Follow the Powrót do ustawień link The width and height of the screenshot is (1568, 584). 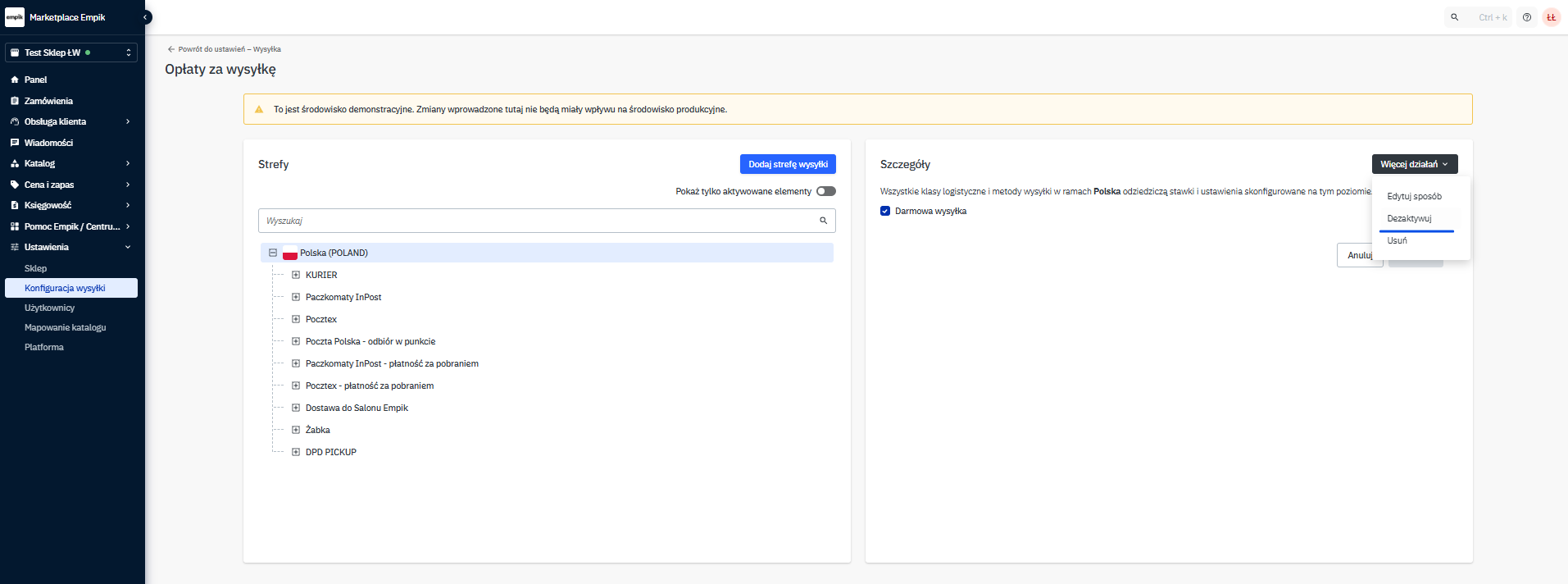point(225,49)
